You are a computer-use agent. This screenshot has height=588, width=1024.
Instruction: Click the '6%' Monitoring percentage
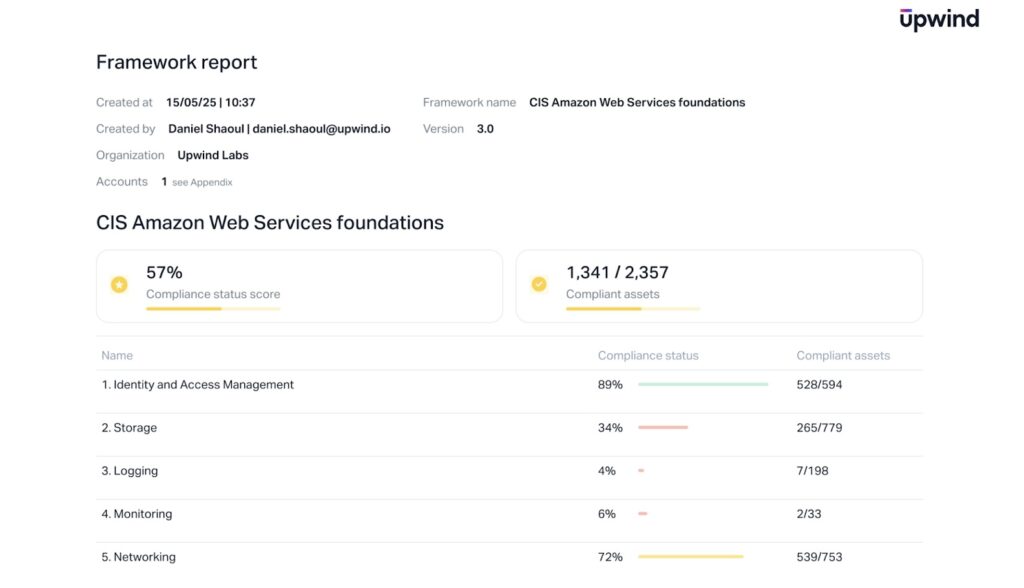click(x=607, y=514)
